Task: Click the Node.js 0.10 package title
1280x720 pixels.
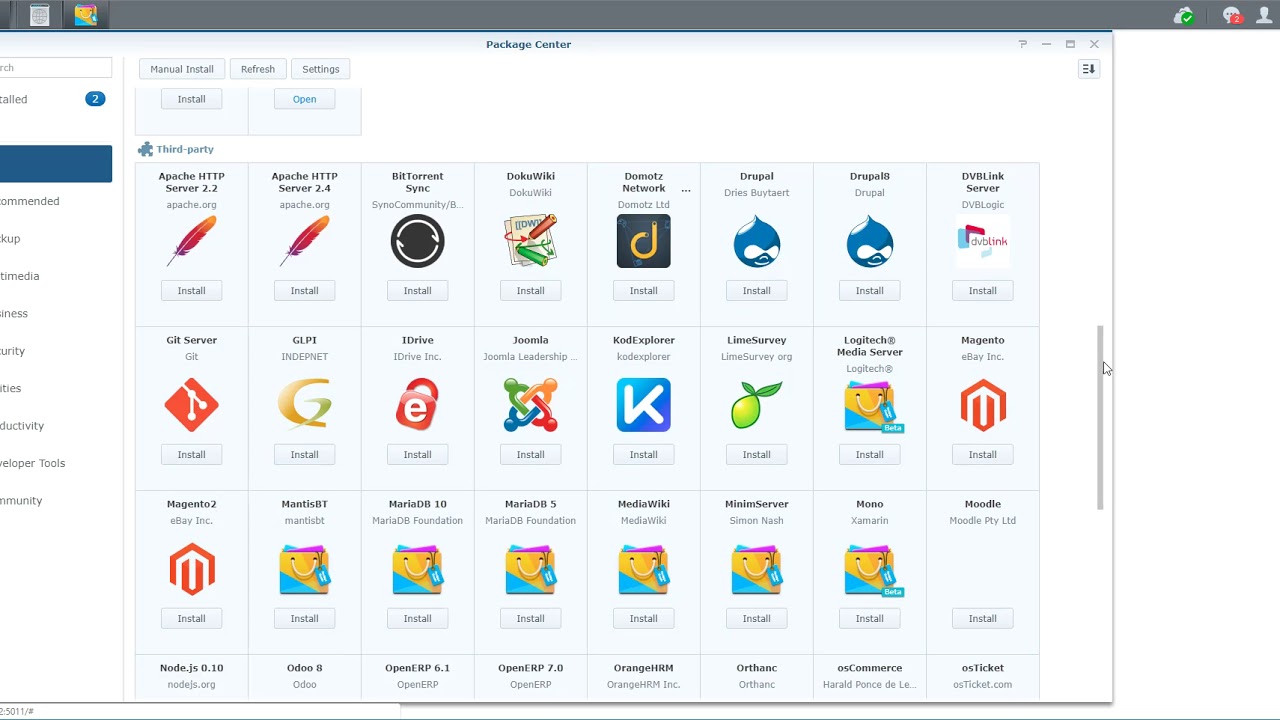Action: coord(191,668)
